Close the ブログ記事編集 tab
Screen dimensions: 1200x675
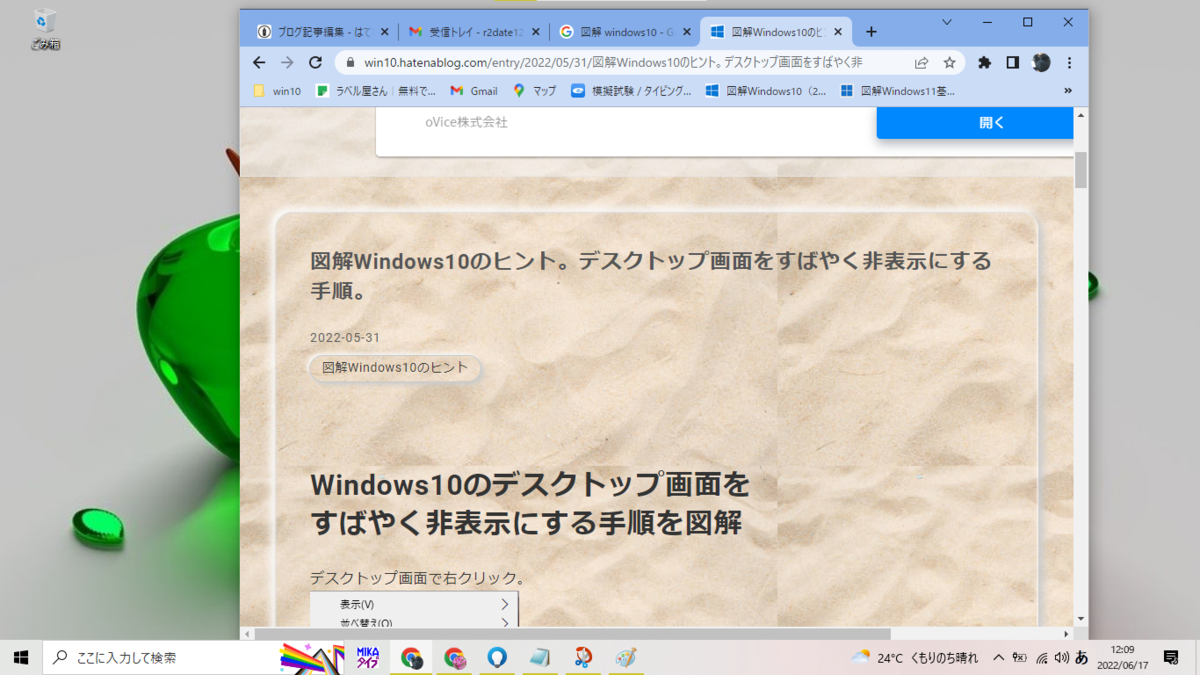[385, 32]
